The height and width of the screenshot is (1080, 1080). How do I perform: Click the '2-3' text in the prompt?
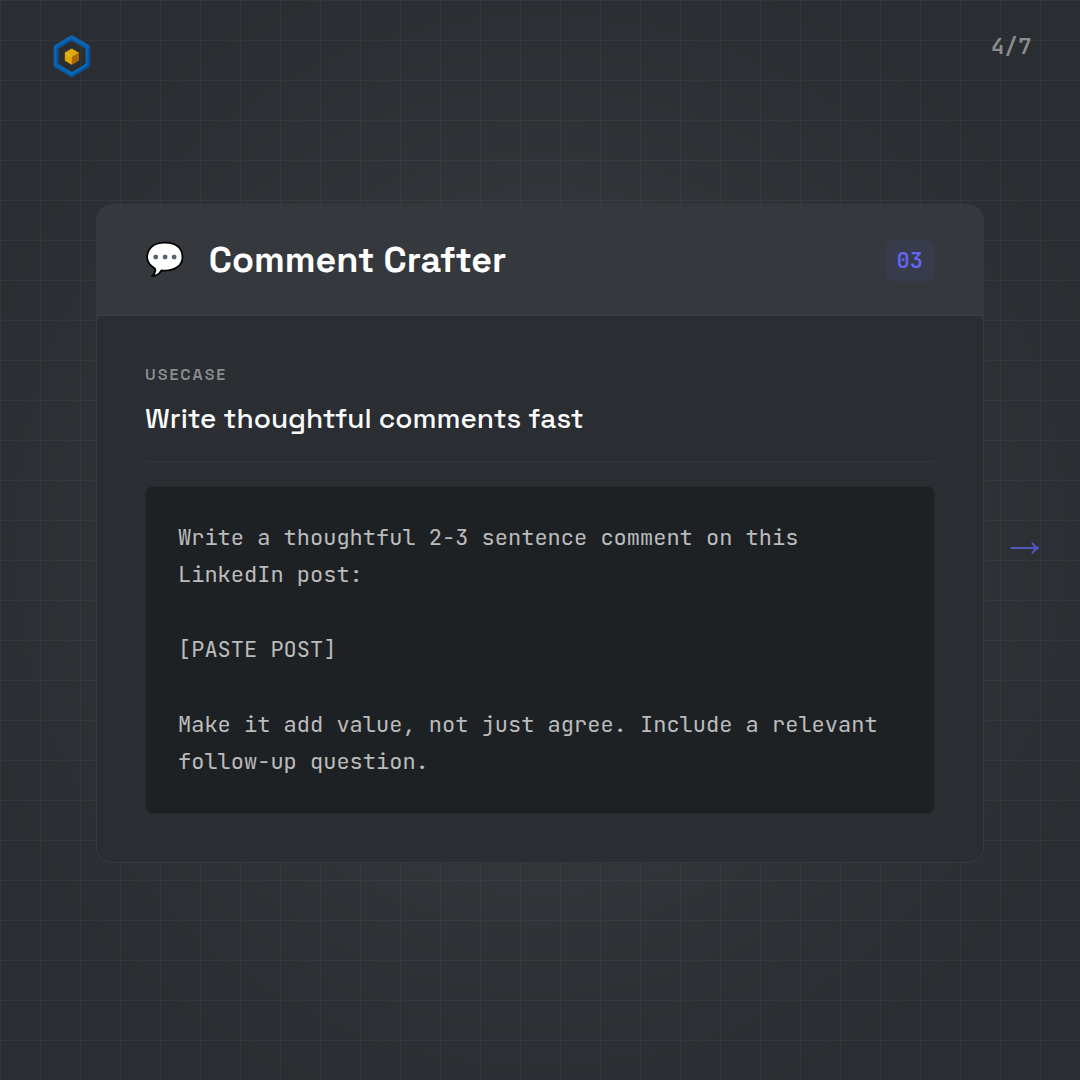click(448, 538)
